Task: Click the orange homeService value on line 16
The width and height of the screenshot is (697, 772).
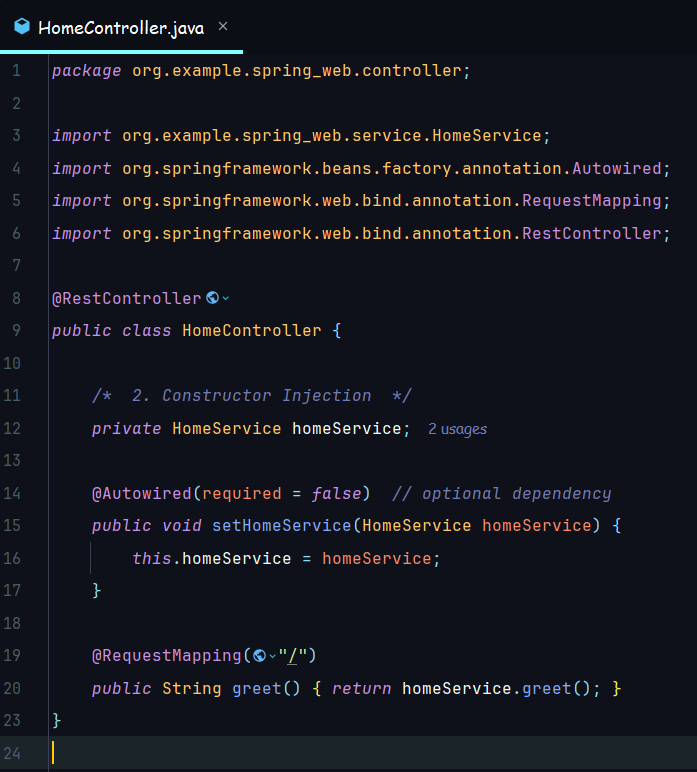Action: click(x=377, y=558)
